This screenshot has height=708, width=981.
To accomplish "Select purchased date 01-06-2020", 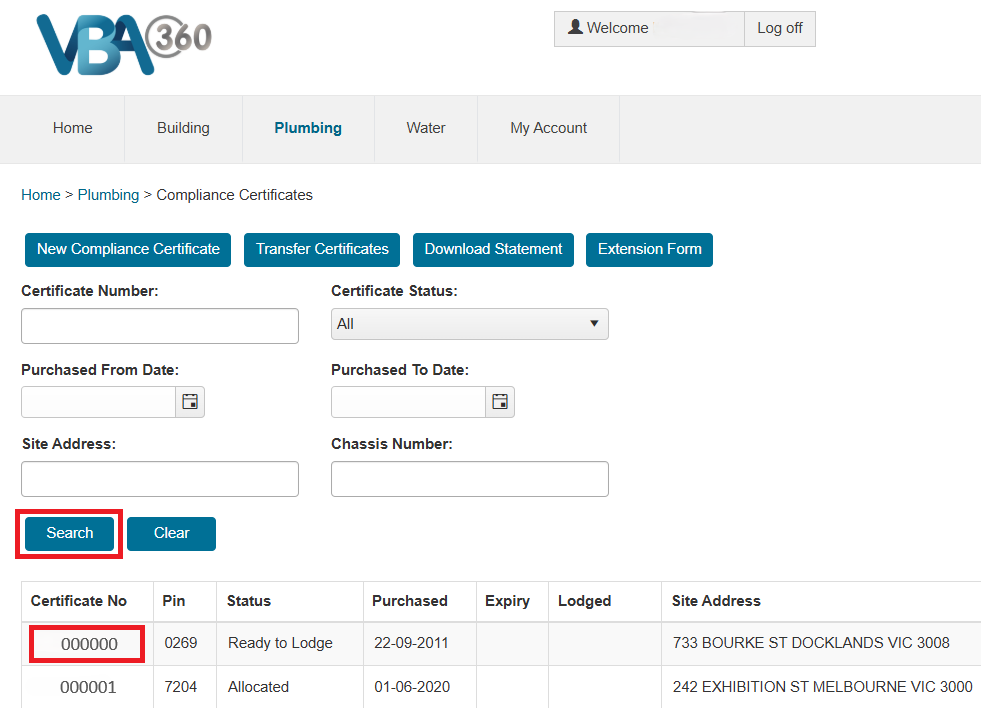I will (412, 687).
